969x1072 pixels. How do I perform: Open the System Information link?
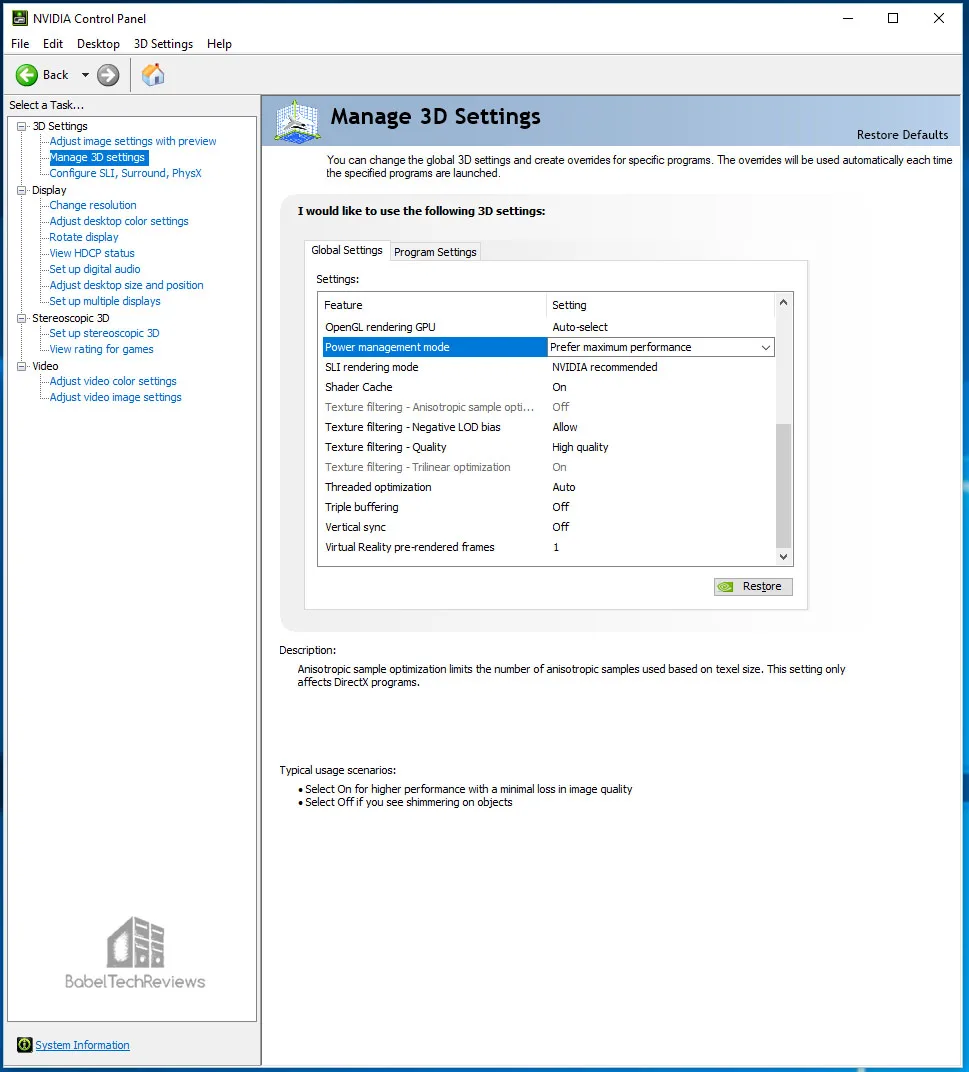(x=82, y=1045)
